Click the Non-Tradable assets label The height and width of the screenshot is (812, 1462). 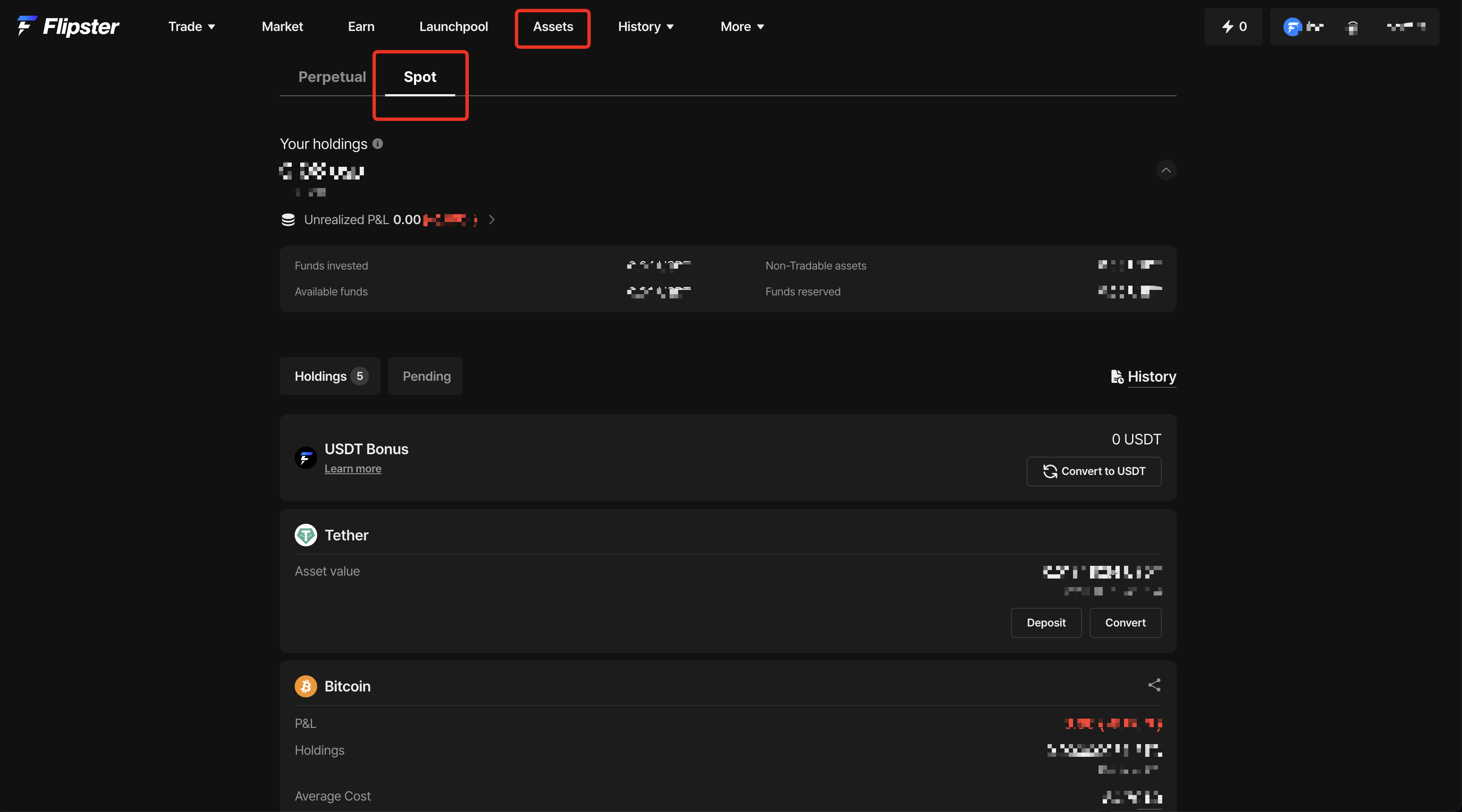816,266
